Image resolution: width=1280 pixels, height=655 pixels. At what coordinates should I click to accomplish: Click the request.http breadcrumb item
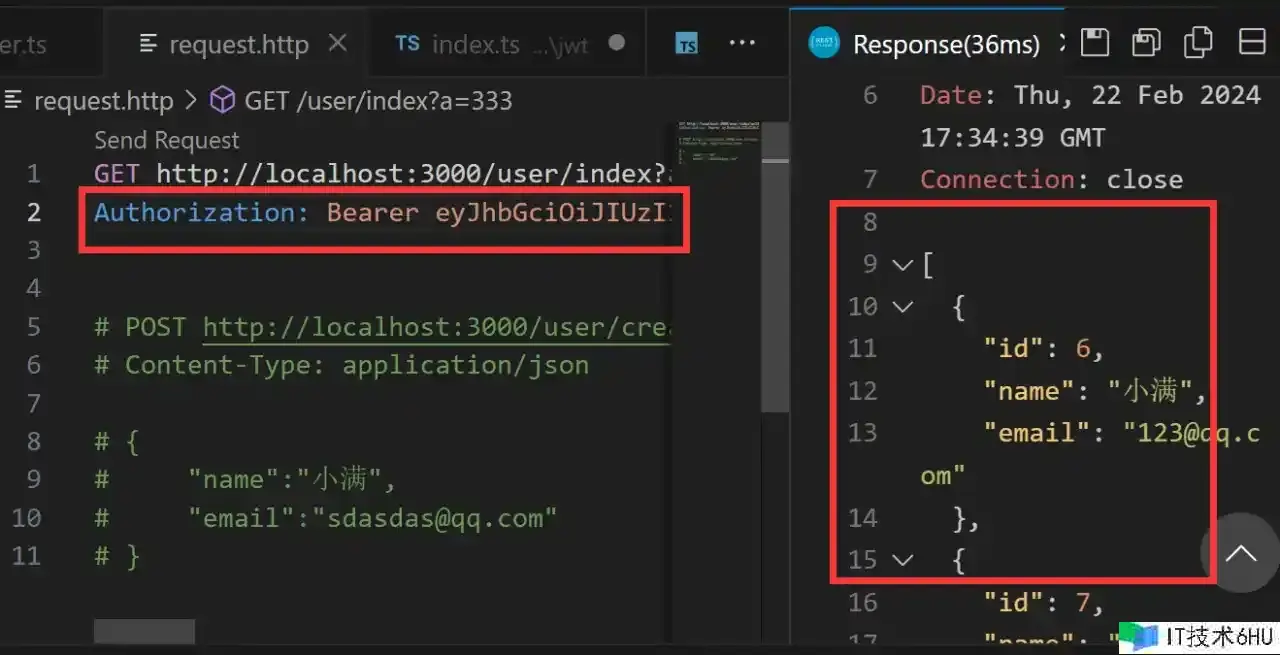tap(102, 101)
